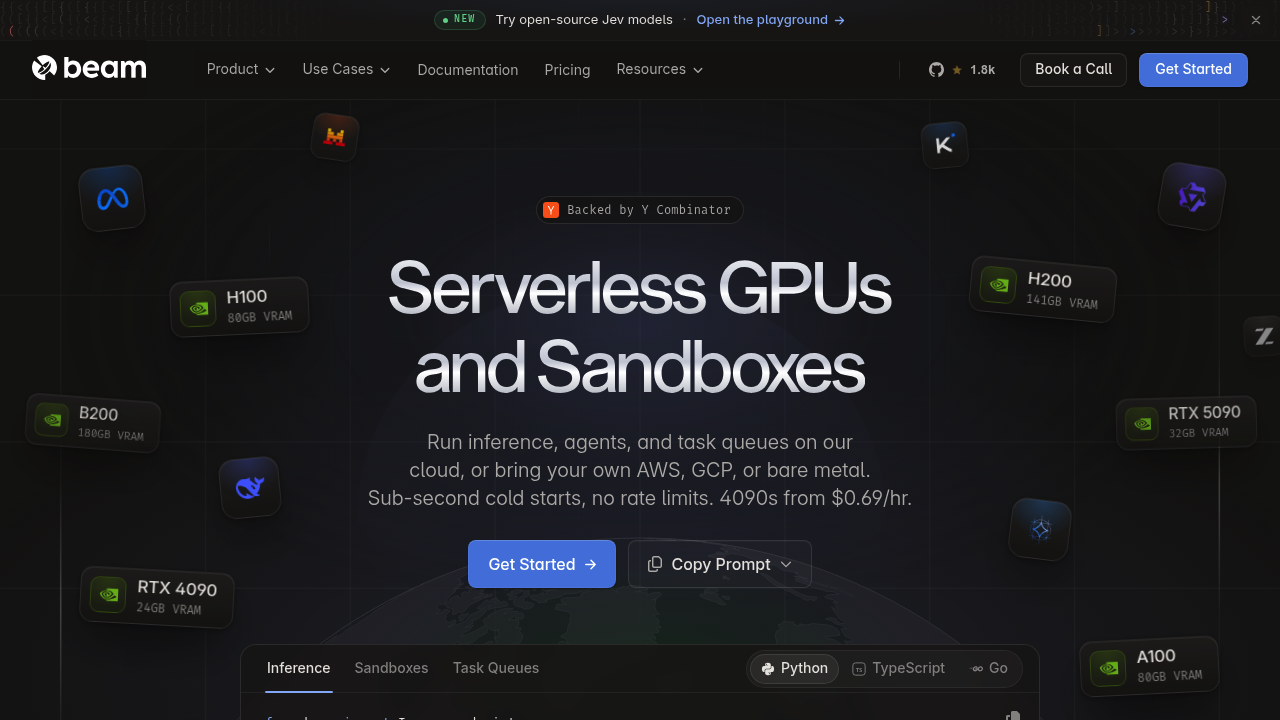This screenshot has width=1280, height=720.
Task: Click the Backed by Y Combinator text
Action: pos(649,210)
